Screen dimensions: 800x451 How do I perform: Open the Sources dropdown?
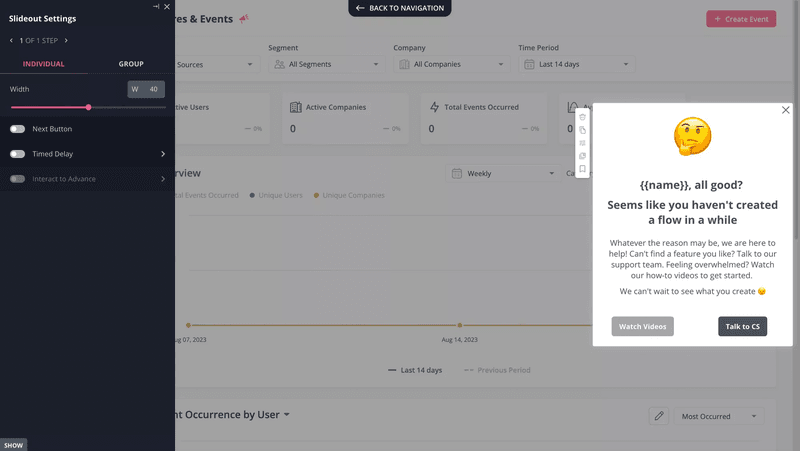(217, 64)
